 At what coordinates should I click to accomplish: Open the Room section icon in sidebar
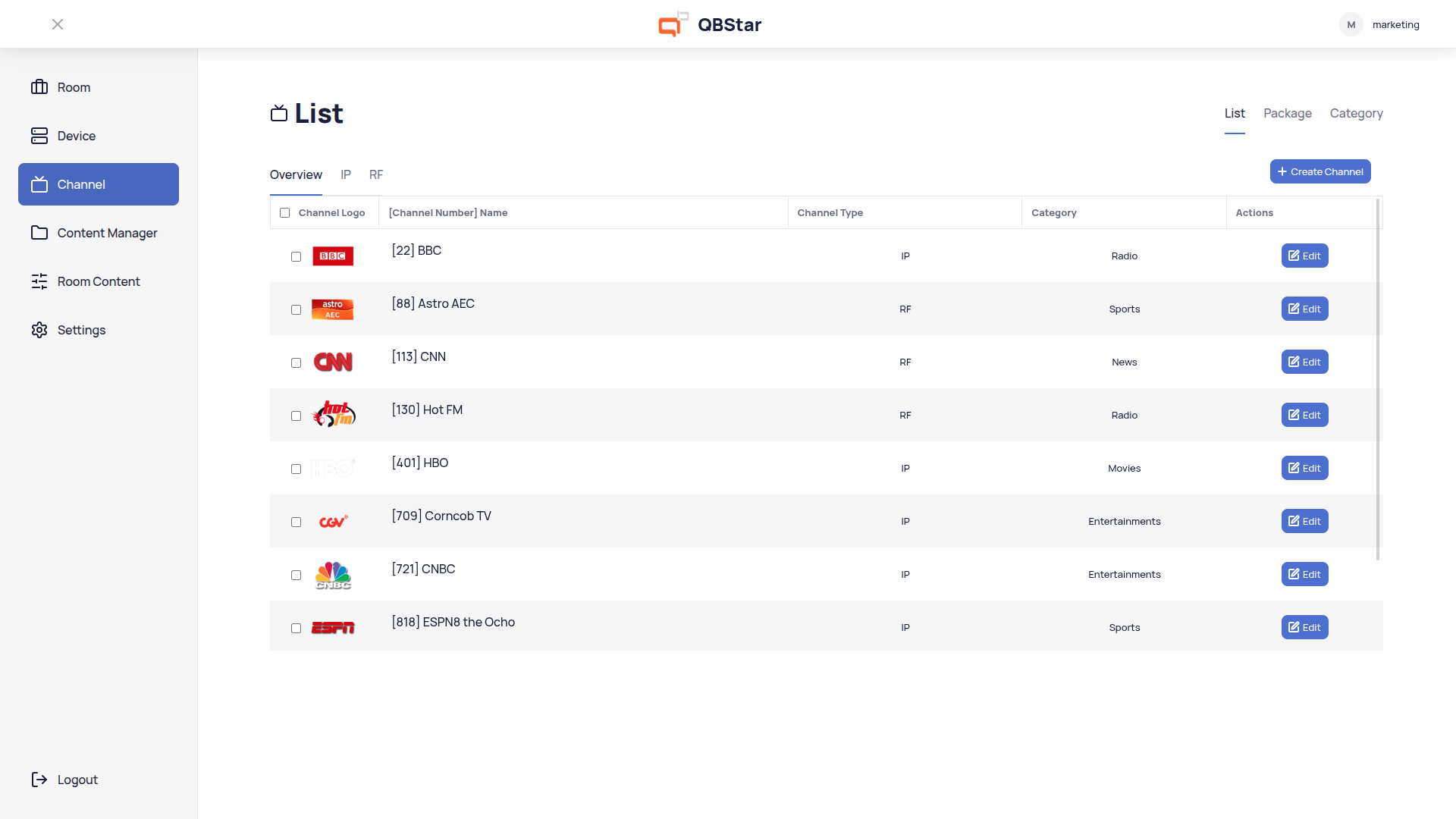pos(39,87)
